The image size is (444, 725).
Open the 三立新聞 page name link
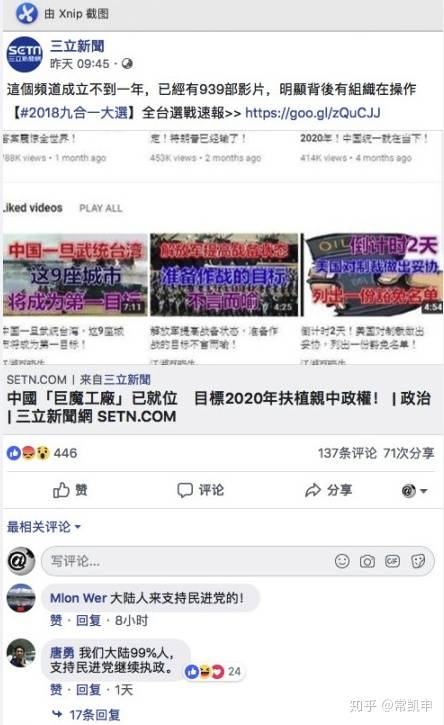[77, 46]
